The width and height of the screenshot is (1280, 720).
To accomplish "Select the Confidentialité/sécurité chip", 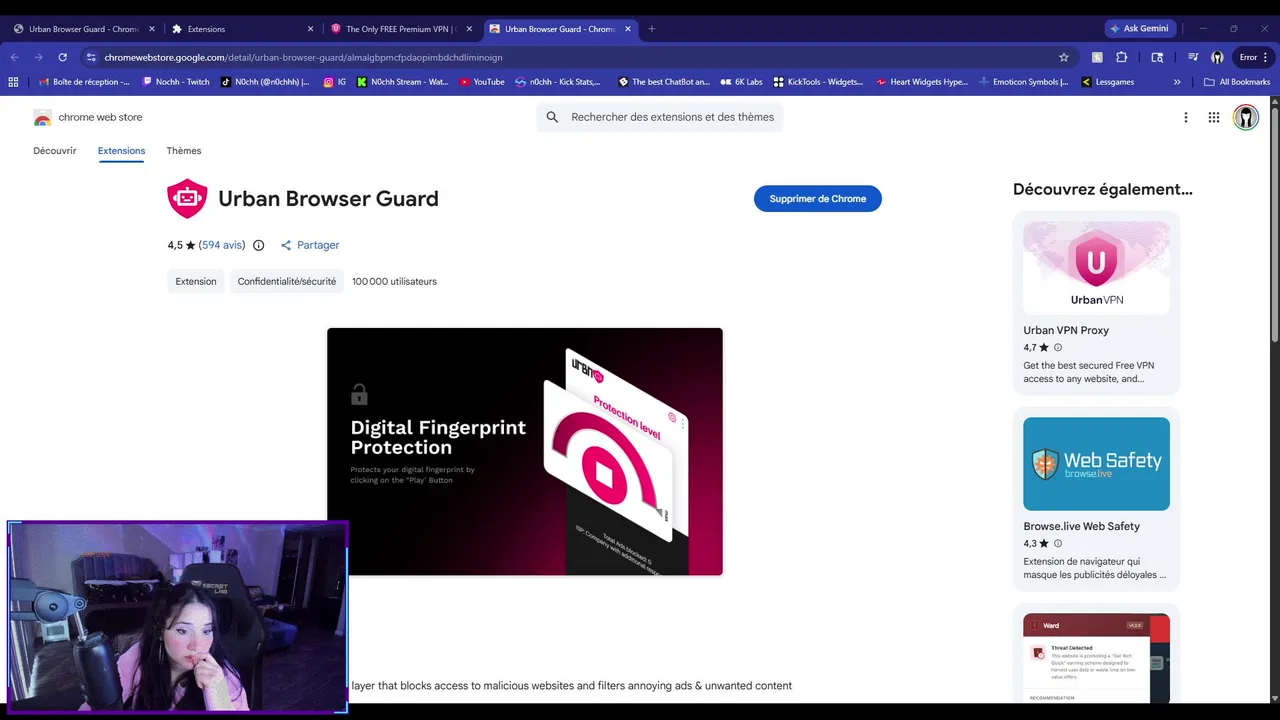I will [287, 282].
